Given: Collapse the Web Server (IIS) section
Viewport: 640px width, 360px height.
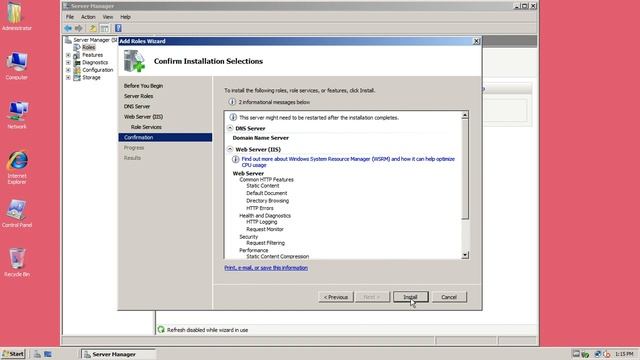Looking at the screenshot, I should click(230, 149).
